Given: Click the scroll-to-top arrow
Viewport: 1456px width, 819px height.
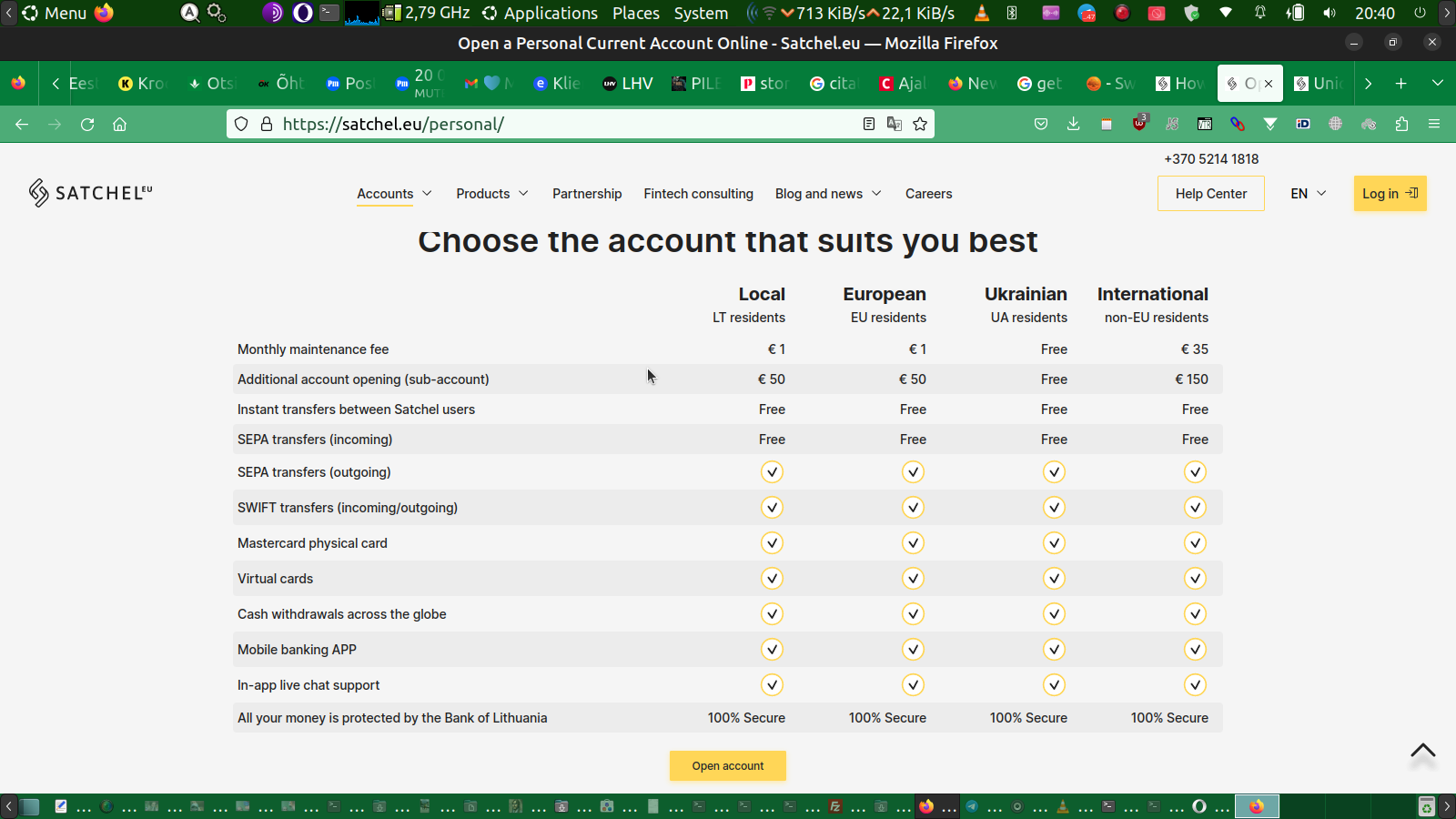Looking at the screenshot, I should click(x=1422, y=752).
